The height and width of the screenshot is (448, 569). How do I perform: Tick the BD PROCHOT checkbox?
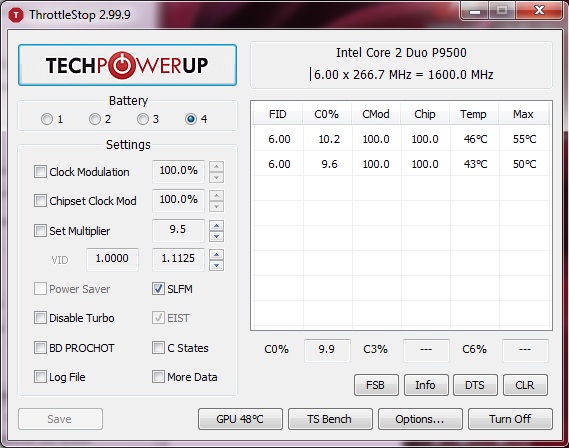tap(40, 348)
